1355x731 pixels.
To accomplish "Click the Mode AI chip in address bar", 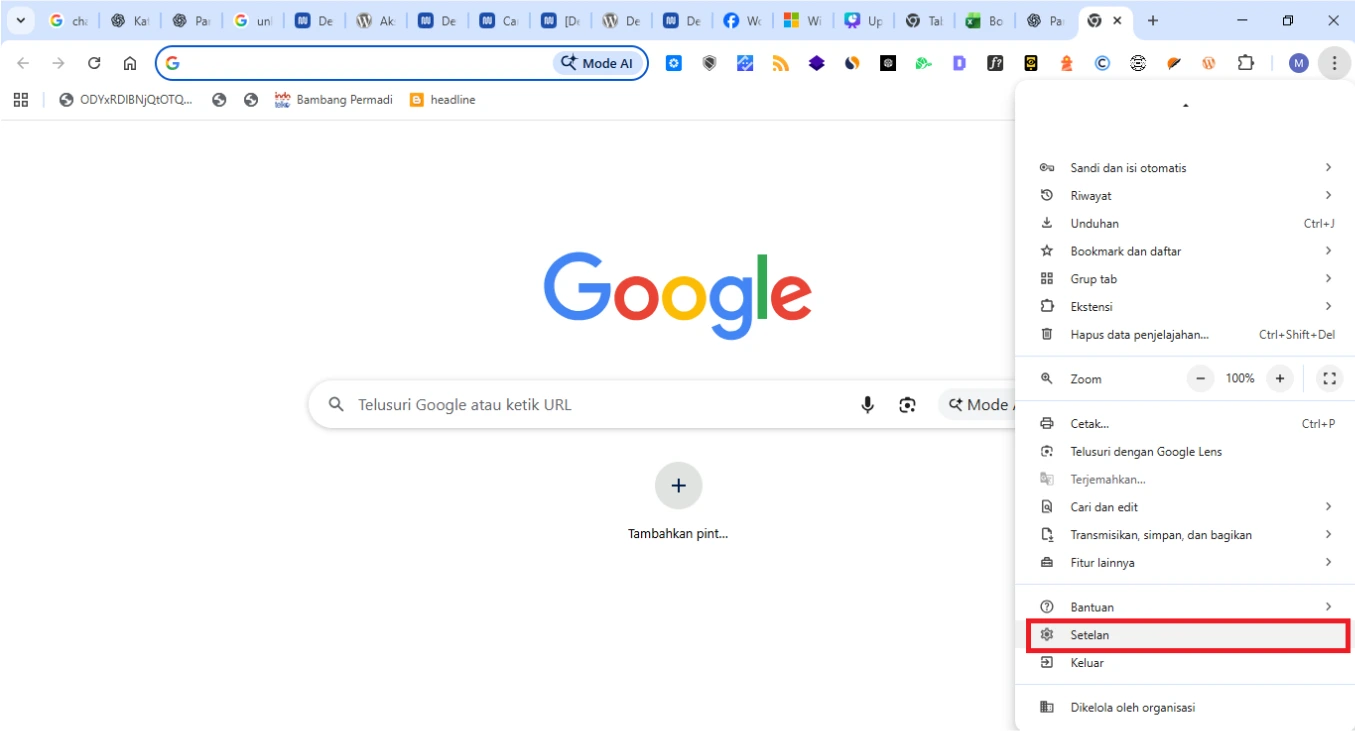I will pos(597,63).
